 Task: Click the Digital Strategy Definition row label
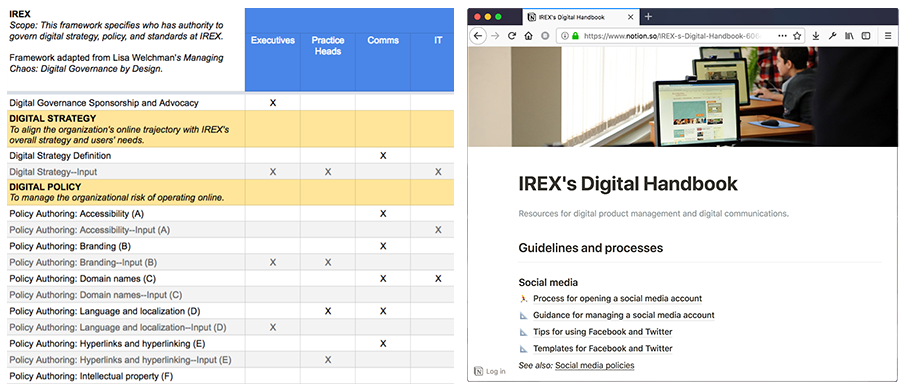point(60,156)
